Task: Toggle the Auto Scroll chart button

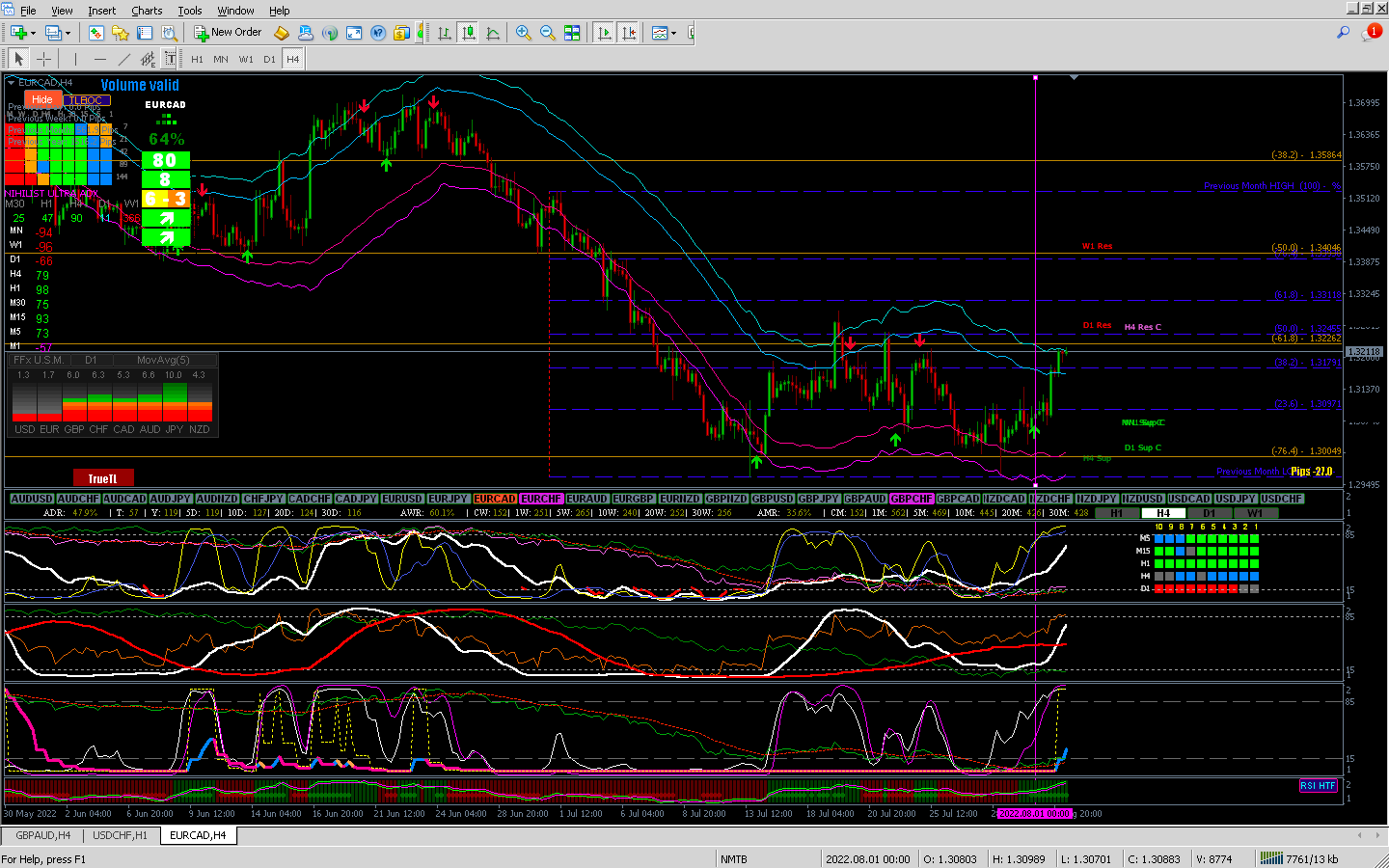Action: [605, 33]
